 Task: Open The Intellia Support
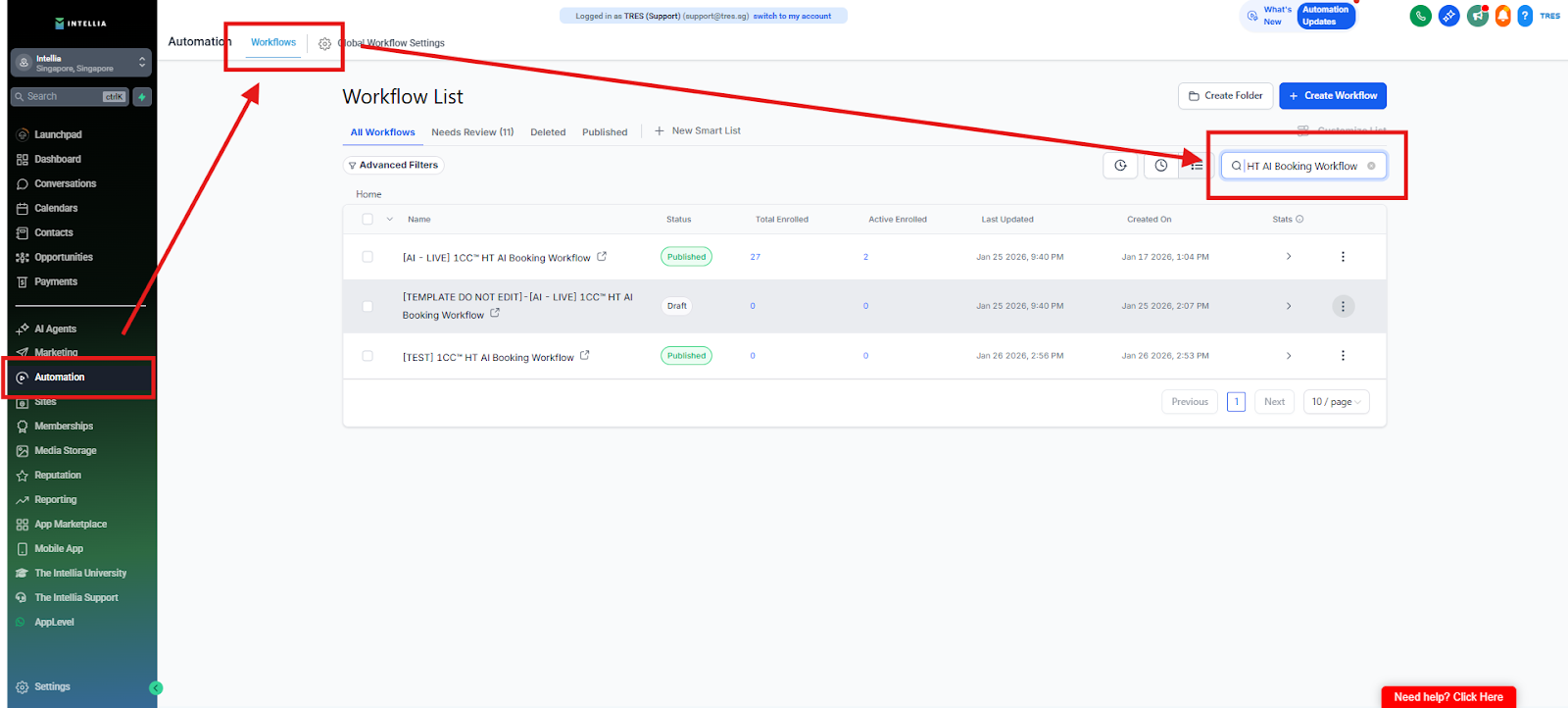pos(76,597)
